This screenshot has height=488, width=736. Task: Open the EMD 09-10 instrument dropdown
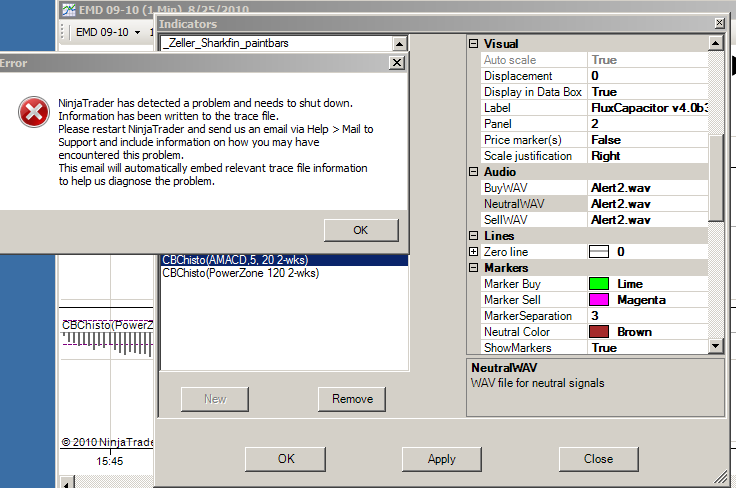pyautogui.click(x=138, y=32)
